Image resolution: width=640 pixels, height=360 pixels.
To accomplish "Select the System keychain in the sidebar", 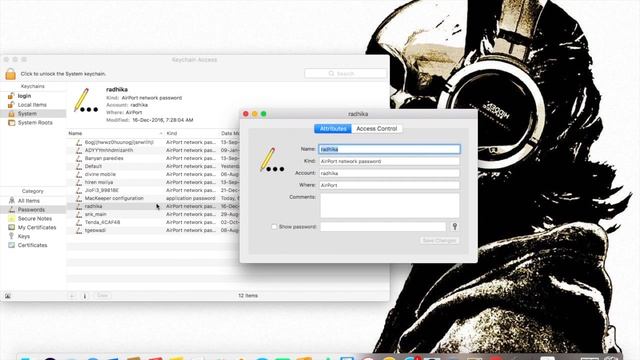I will click(x=33, y=113).
